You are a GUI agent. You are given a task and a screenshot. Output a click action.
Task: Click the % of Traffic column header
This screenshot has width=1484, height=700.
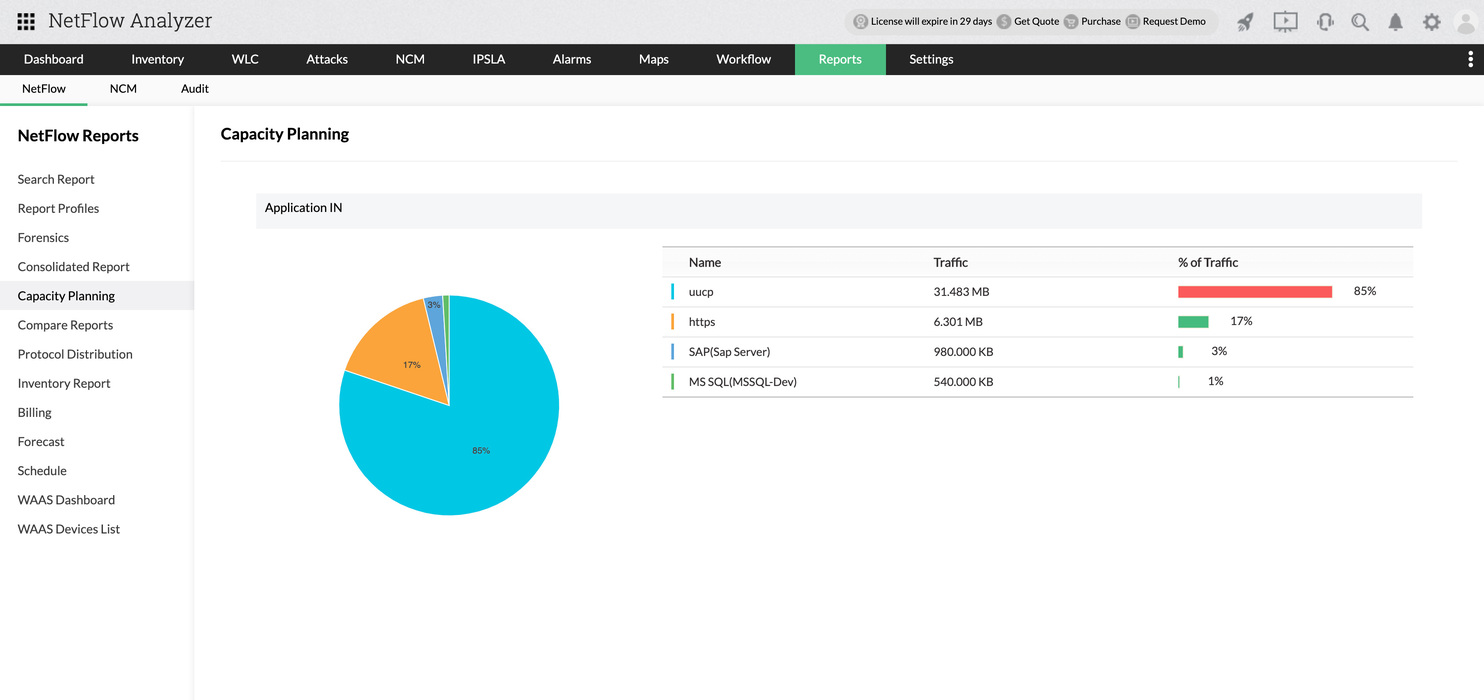pyautogui.click(x=1208, y=262)
